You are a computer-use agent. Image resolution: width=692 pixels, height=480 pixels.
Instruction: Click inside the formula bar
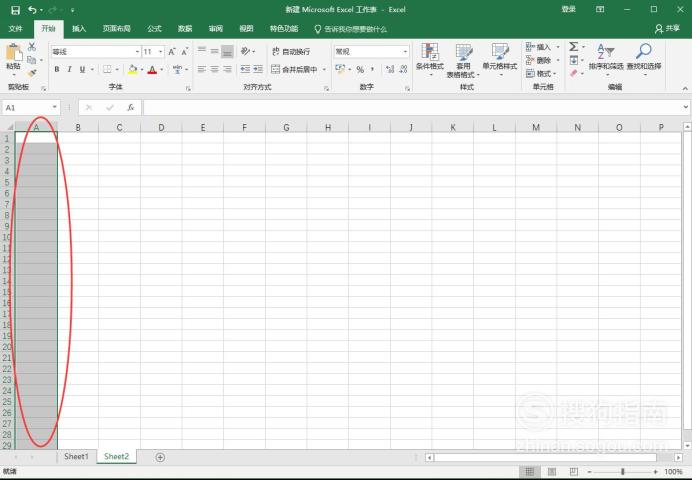[x=412, y=108]
